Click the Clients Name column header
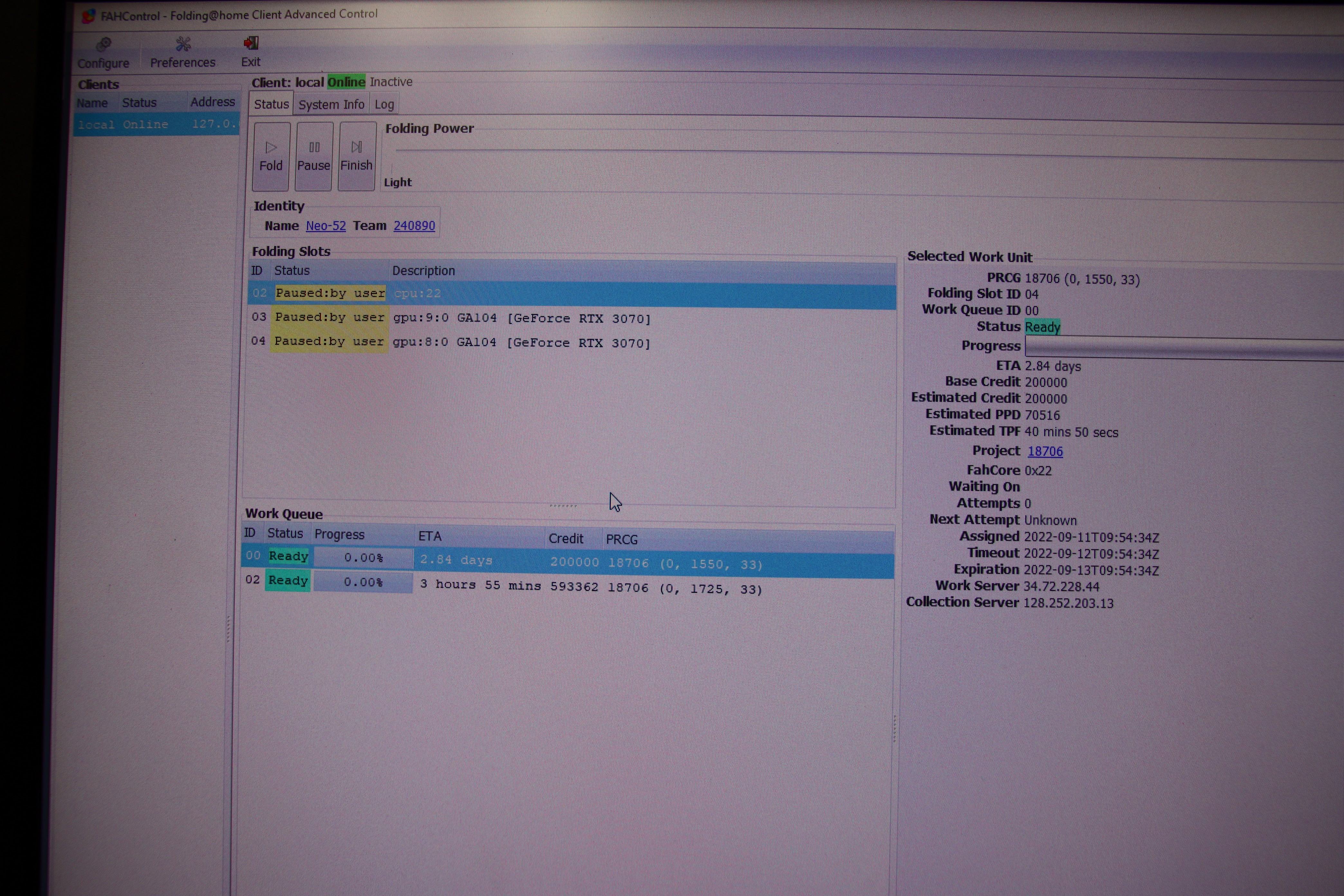The image size is (1344, 896). coord(92,103)
